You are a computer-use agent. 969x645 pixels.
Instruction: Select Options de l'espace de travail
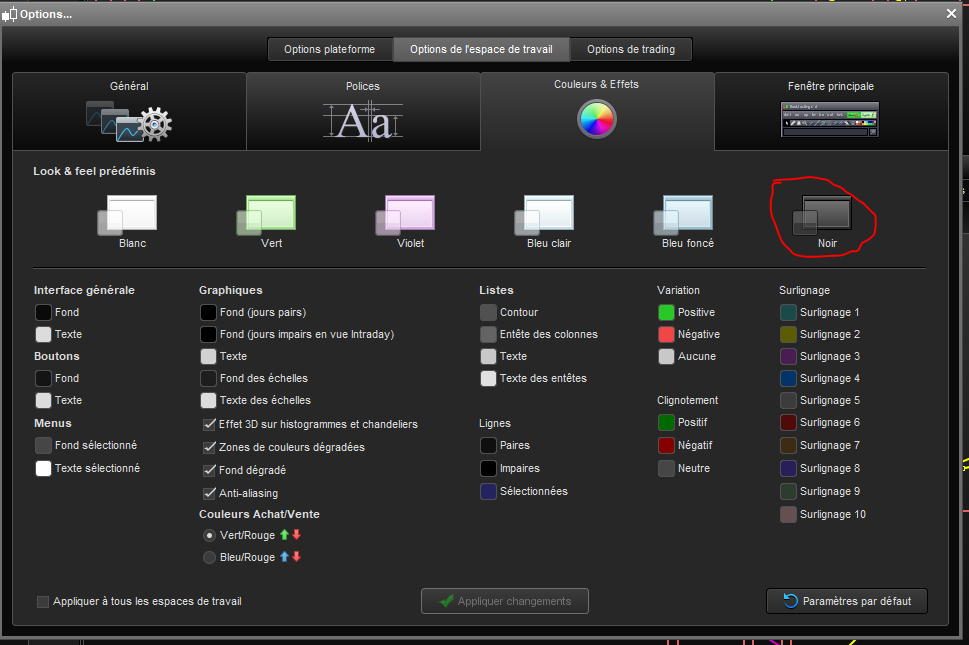(481, 49)
